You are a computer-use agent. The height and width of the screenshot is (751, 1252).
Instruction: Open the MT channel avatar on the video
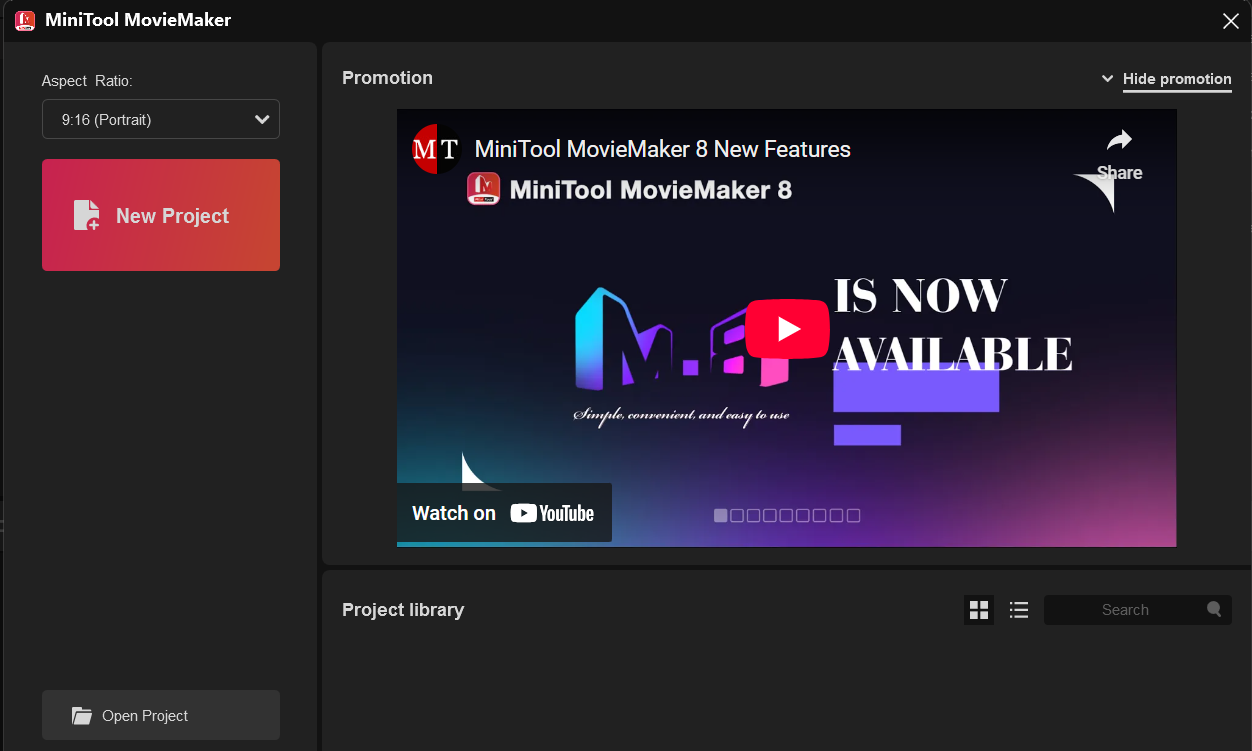coord(435,149)
